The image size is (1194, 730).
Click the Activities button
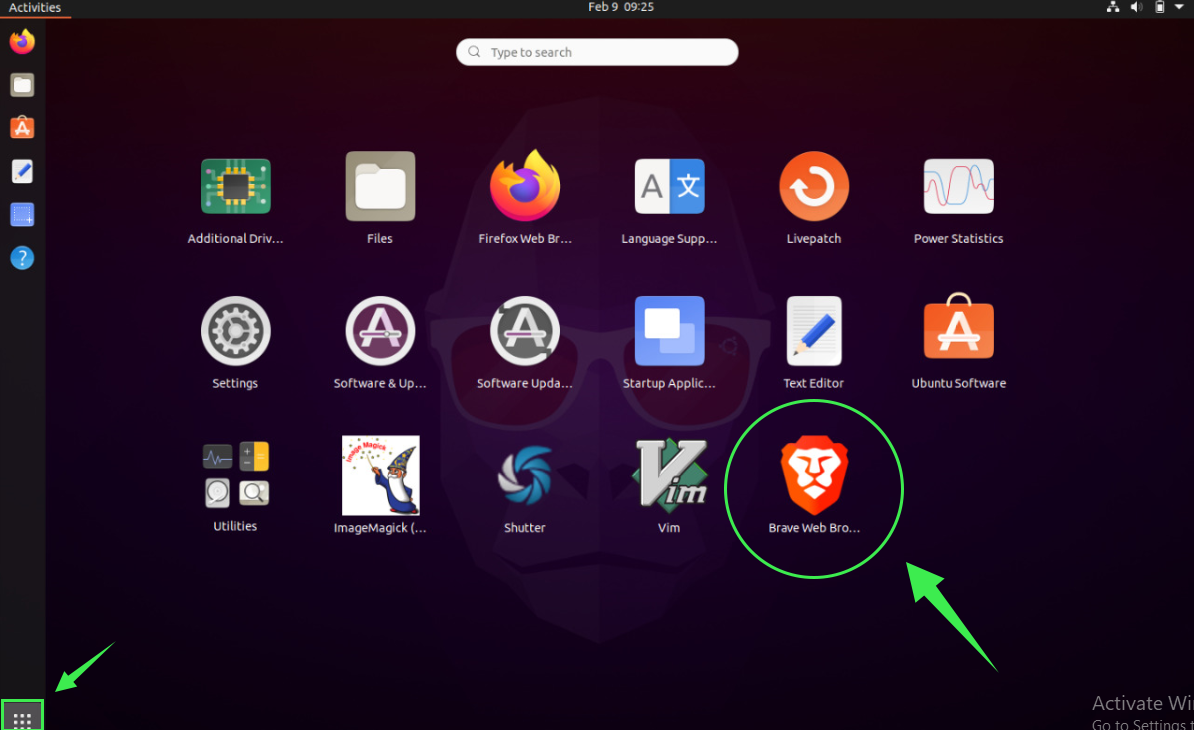pyautogui.click(x=34, y=8)
